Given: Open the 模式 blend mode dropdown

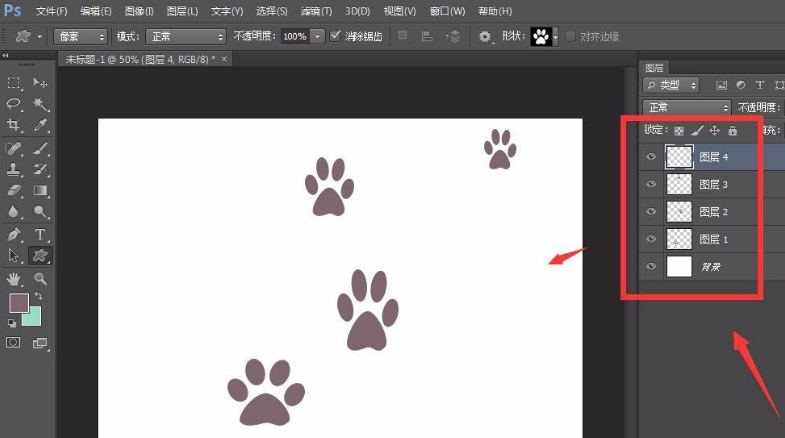Looking at the screenshot, I should (x=185, y=36).
